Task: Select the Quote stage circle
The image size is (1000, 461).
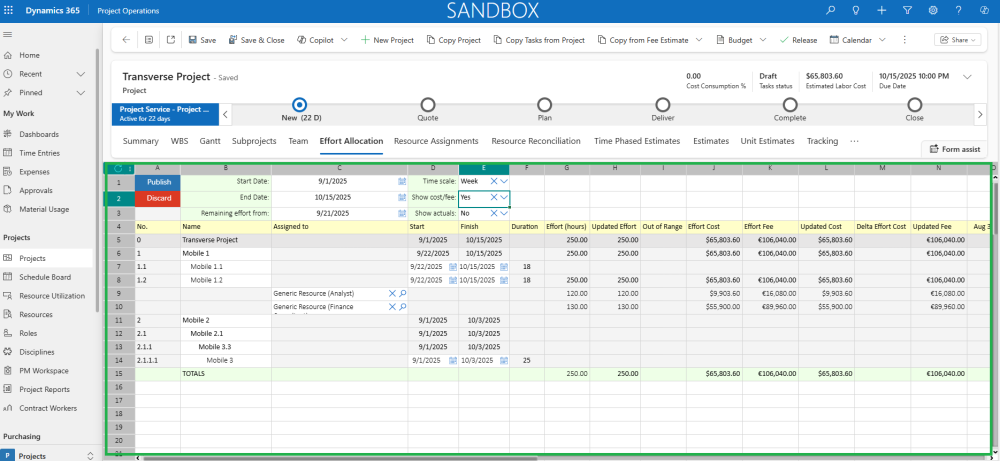Action: point(428,104)
